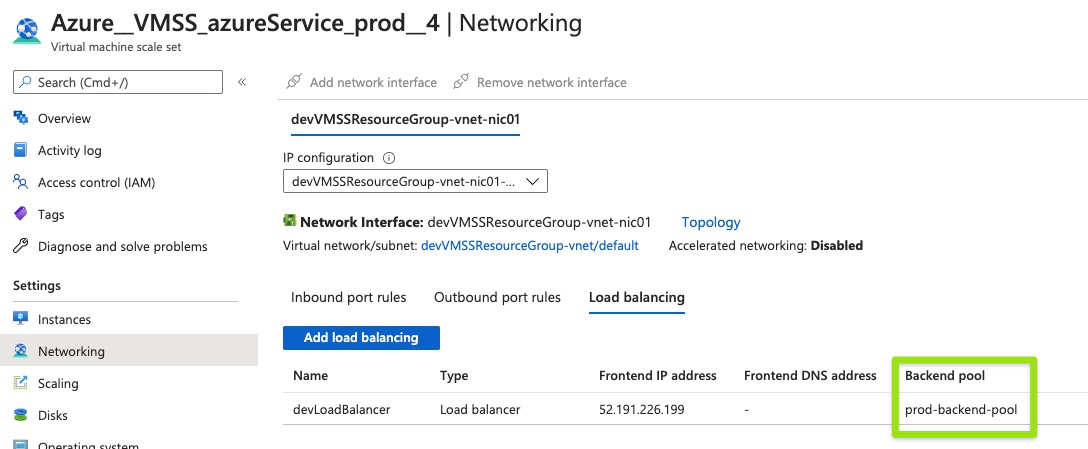Screen dimensions: 1088x449
Task: Open Activity log in sidebar
Action: [69, 151]
